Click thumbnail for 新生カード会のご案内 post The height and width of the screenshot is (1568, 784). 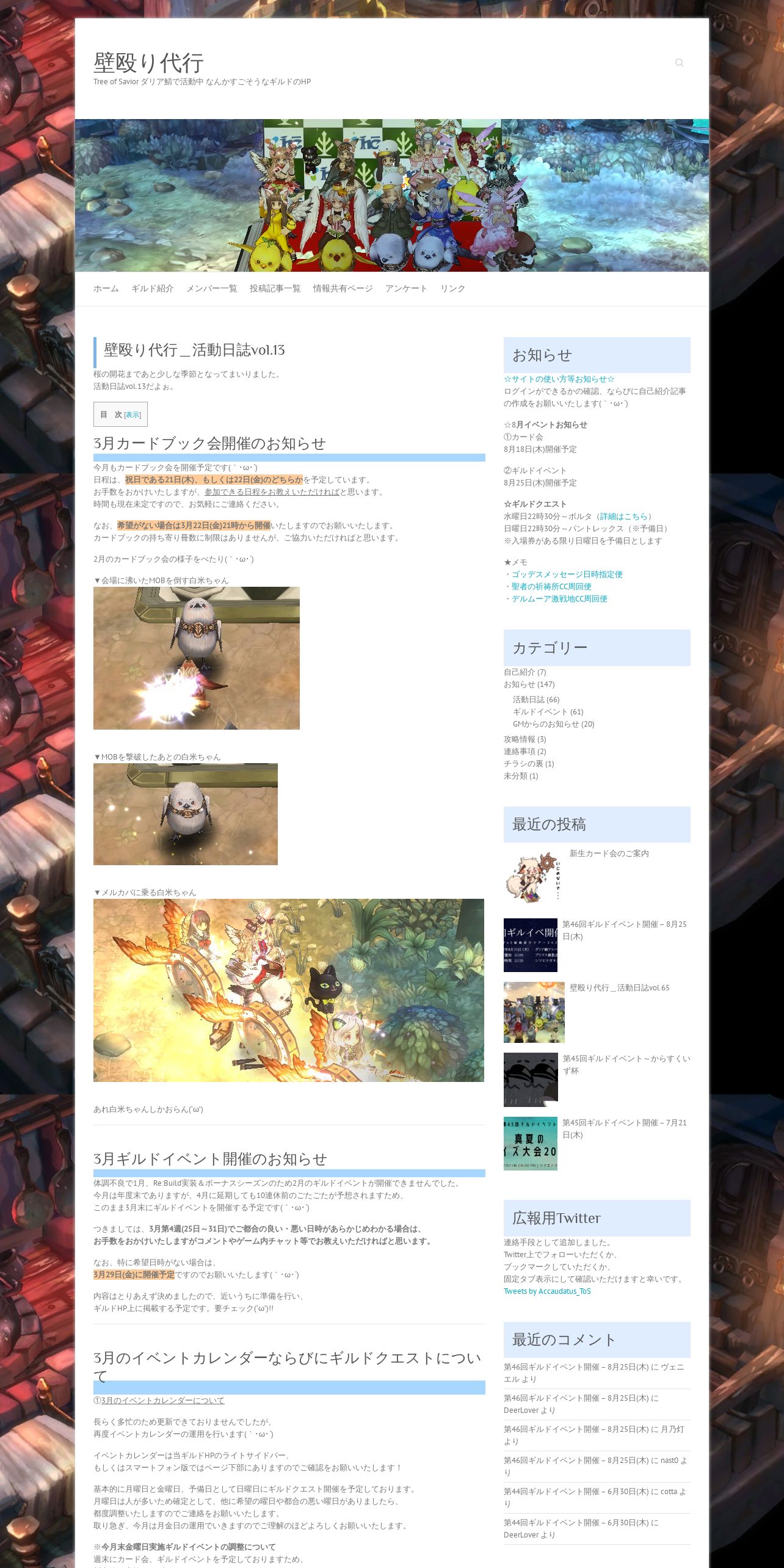pyautogui.click(x=534, y=878)
